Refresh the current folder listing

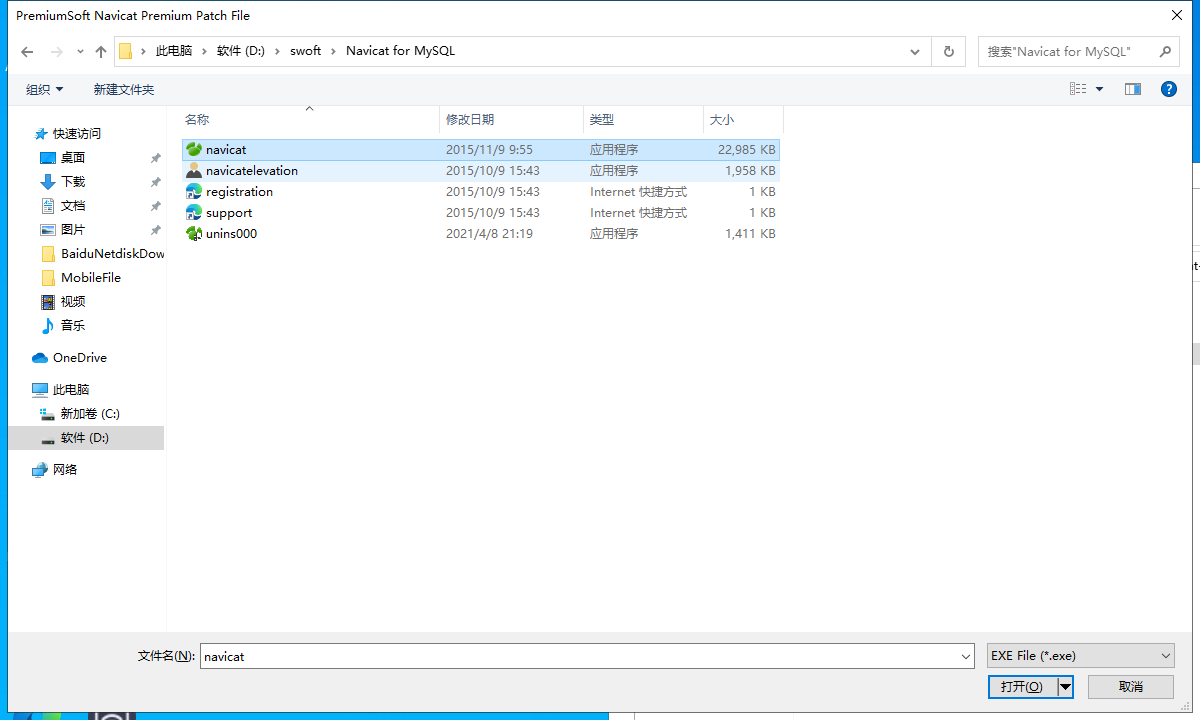pos(948,51)
